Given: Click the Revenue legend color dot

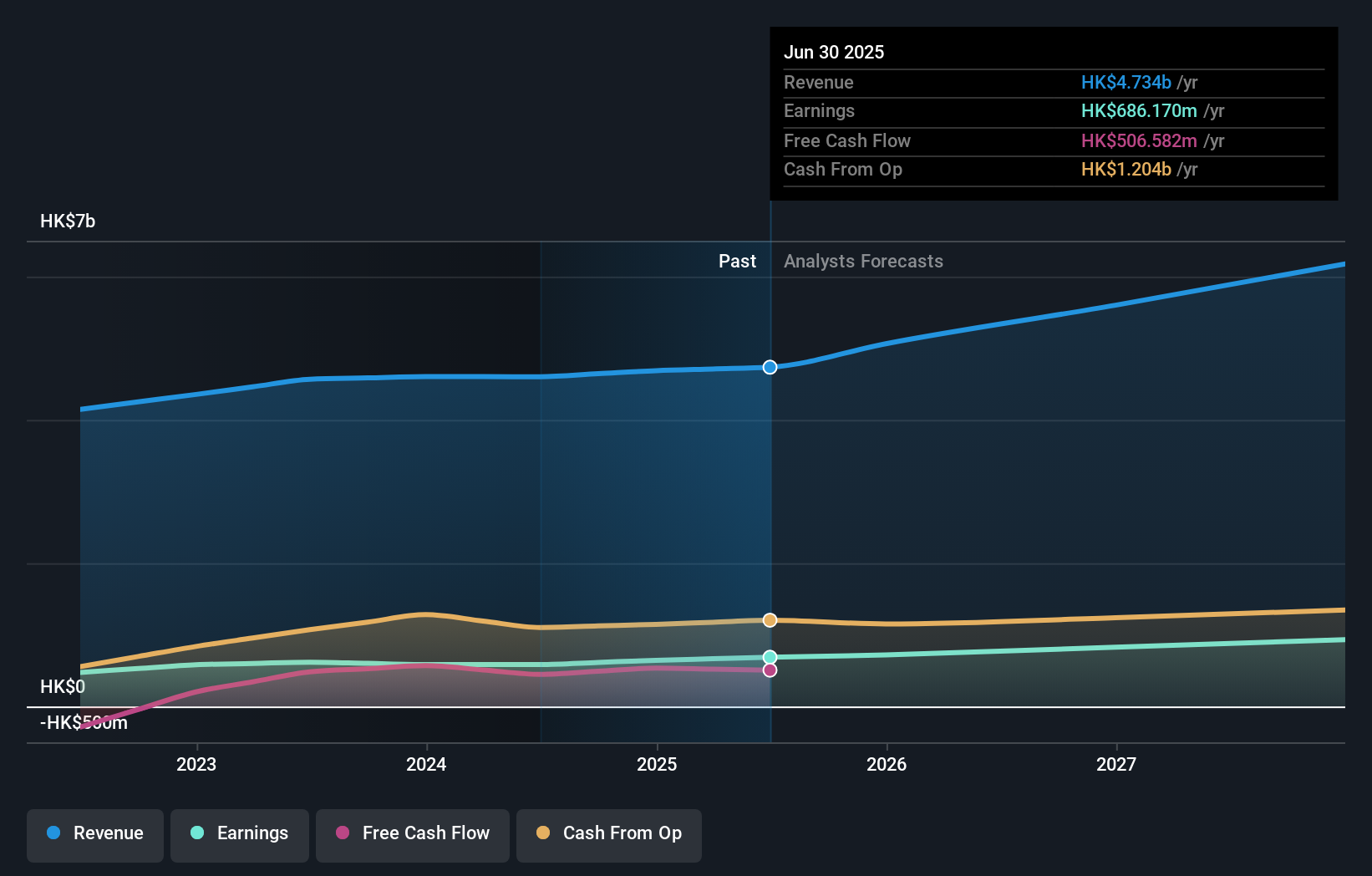Looking at the screenshot, I should click(x=53, y=833).
